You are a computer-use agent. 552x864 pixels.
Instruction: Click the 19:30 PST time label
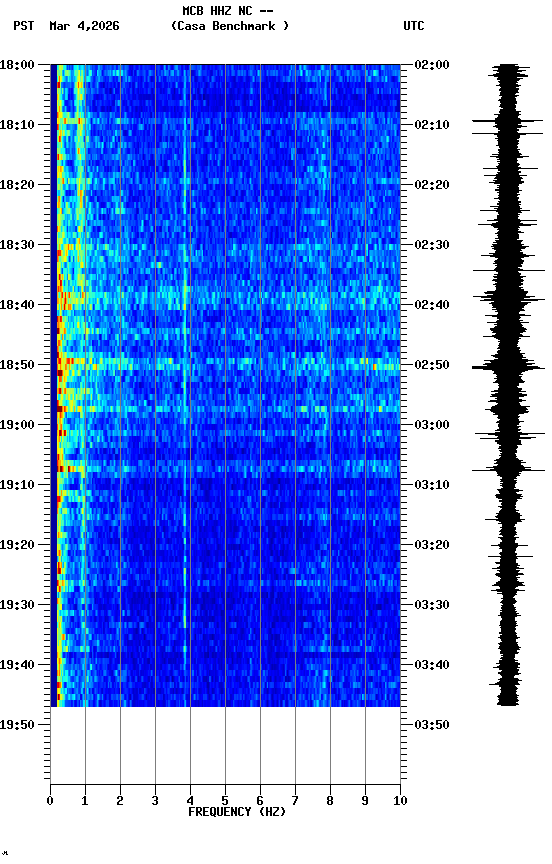pos(17,606)
